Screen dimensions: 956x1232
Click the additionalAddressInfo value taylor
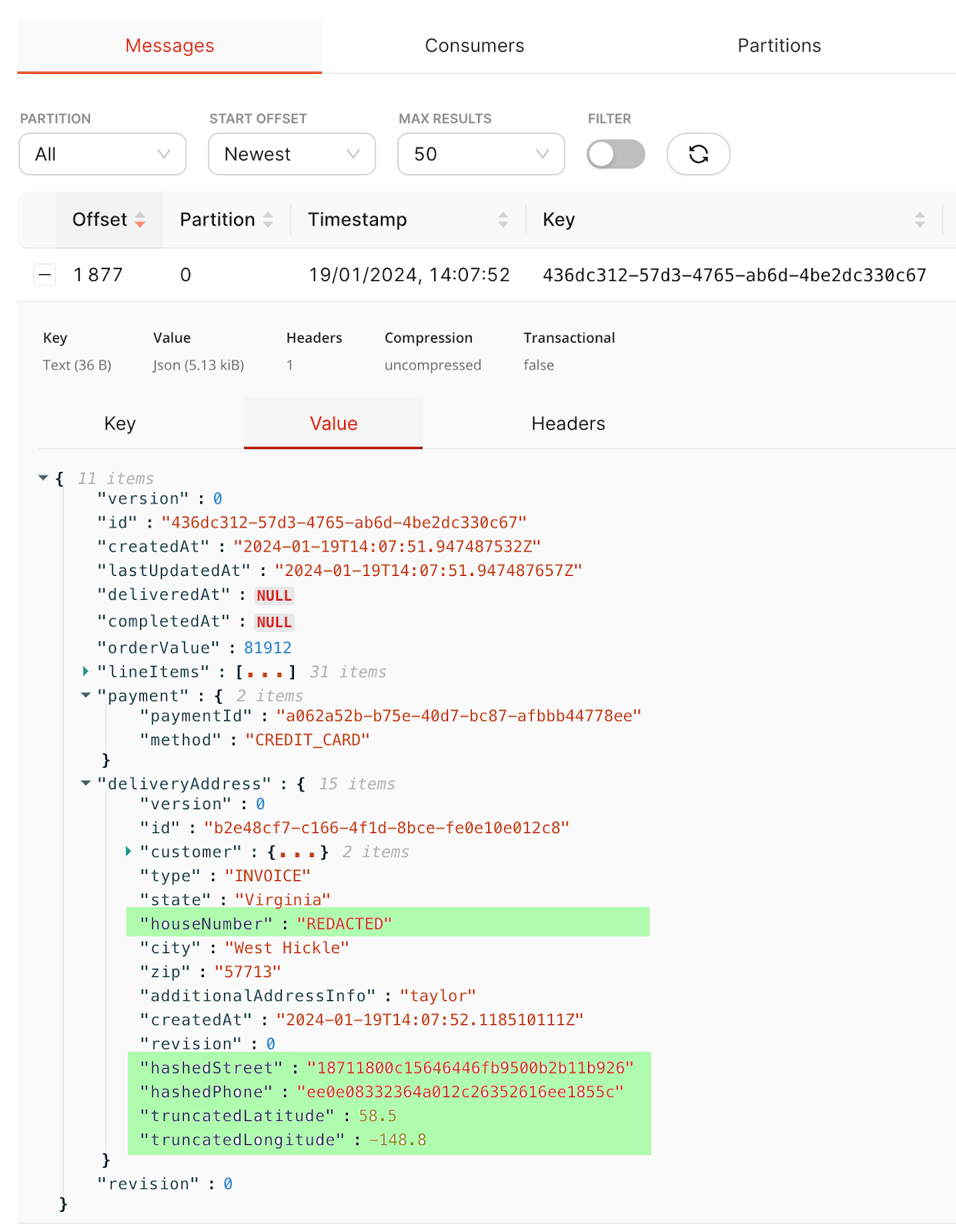[438, 996]
